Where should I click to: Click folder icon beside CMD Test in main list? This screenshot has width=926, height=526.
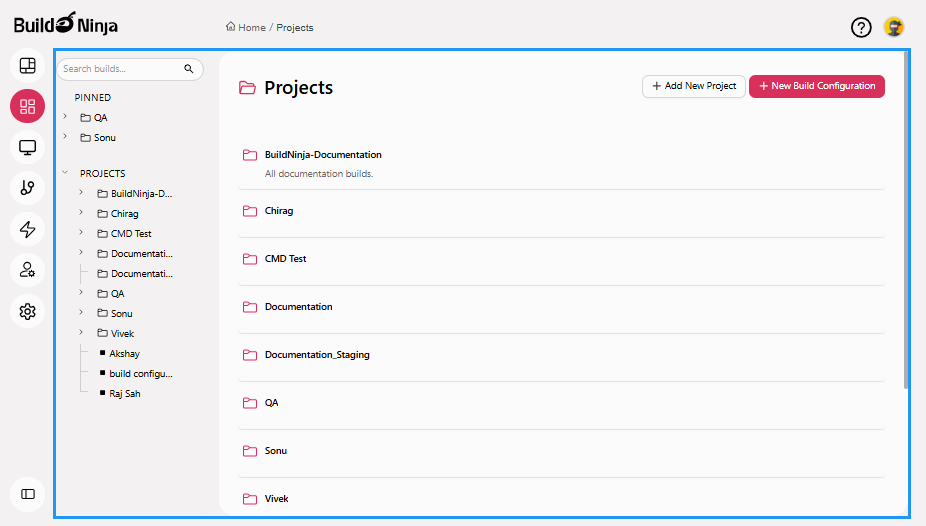[x=250, y=259]
